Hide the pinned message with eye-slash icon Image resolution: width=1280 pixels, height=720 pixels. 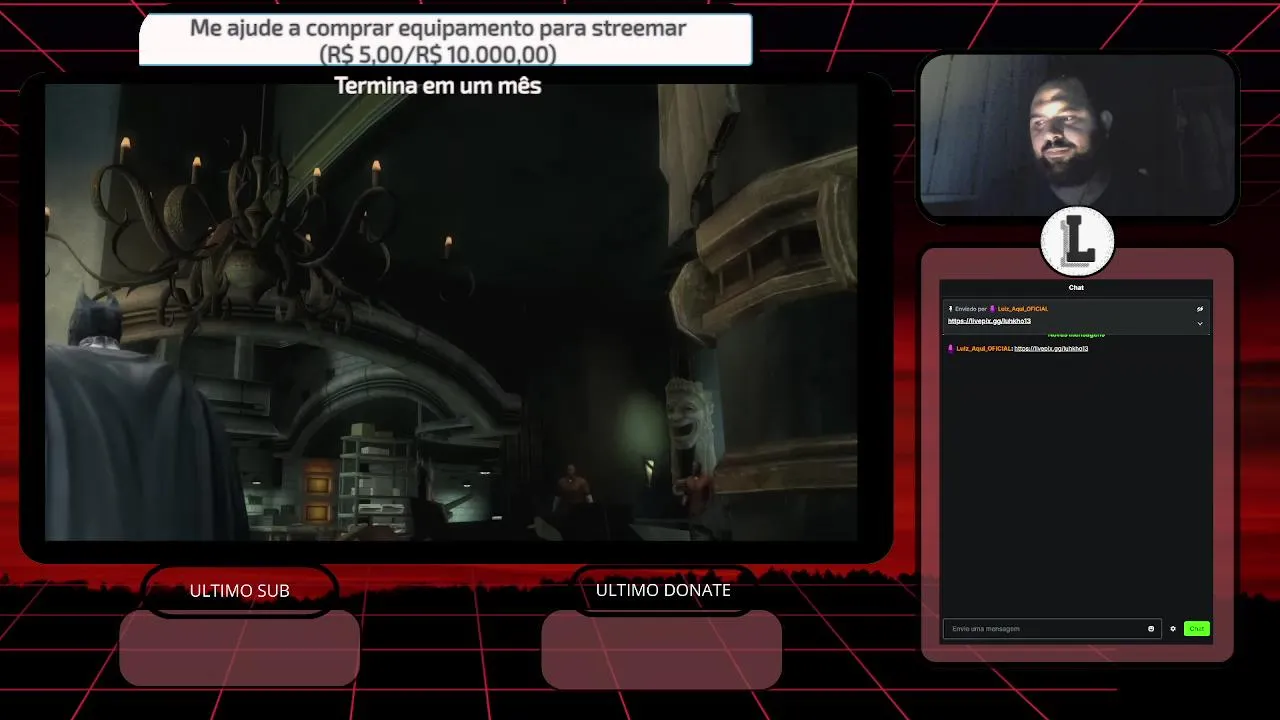(1200, 309)
